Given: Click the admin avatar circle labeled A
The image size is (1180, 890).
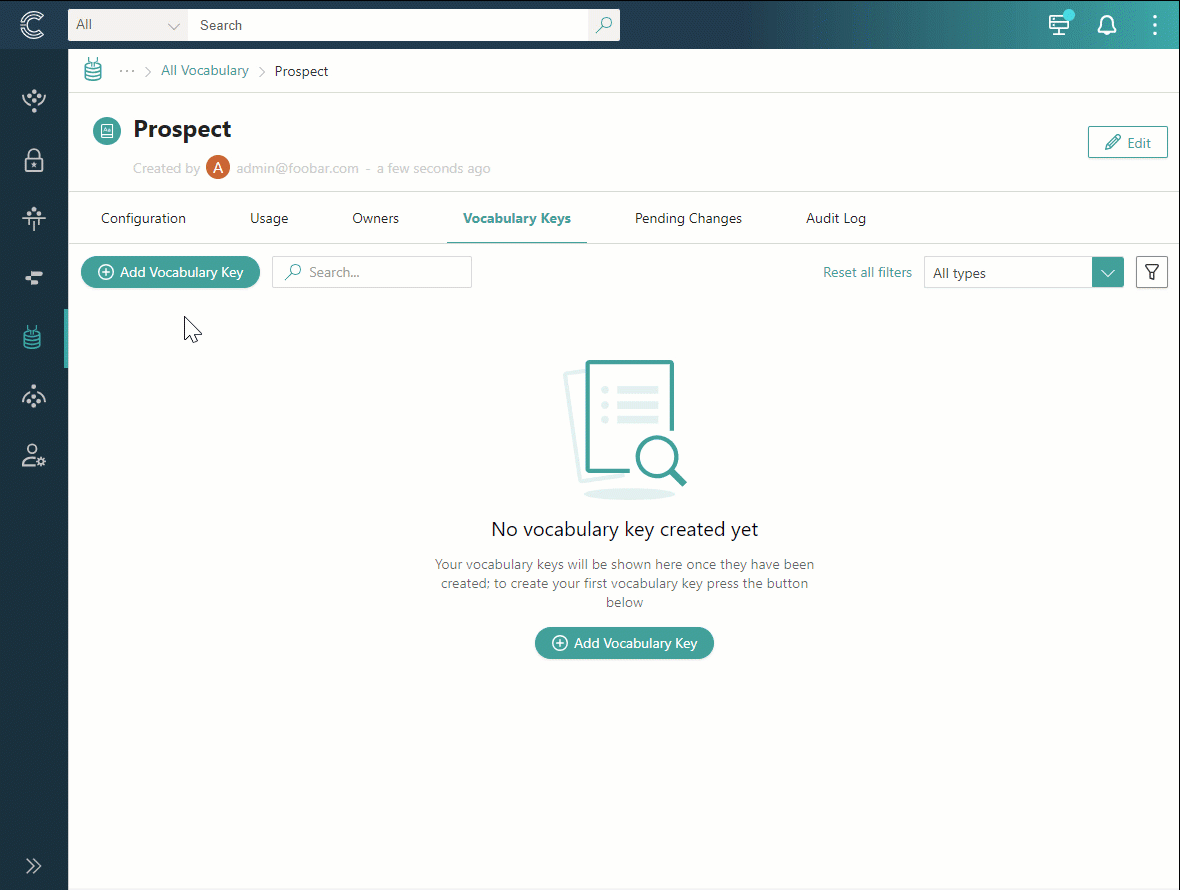Looking at the screenshot, I should point(218,167).
